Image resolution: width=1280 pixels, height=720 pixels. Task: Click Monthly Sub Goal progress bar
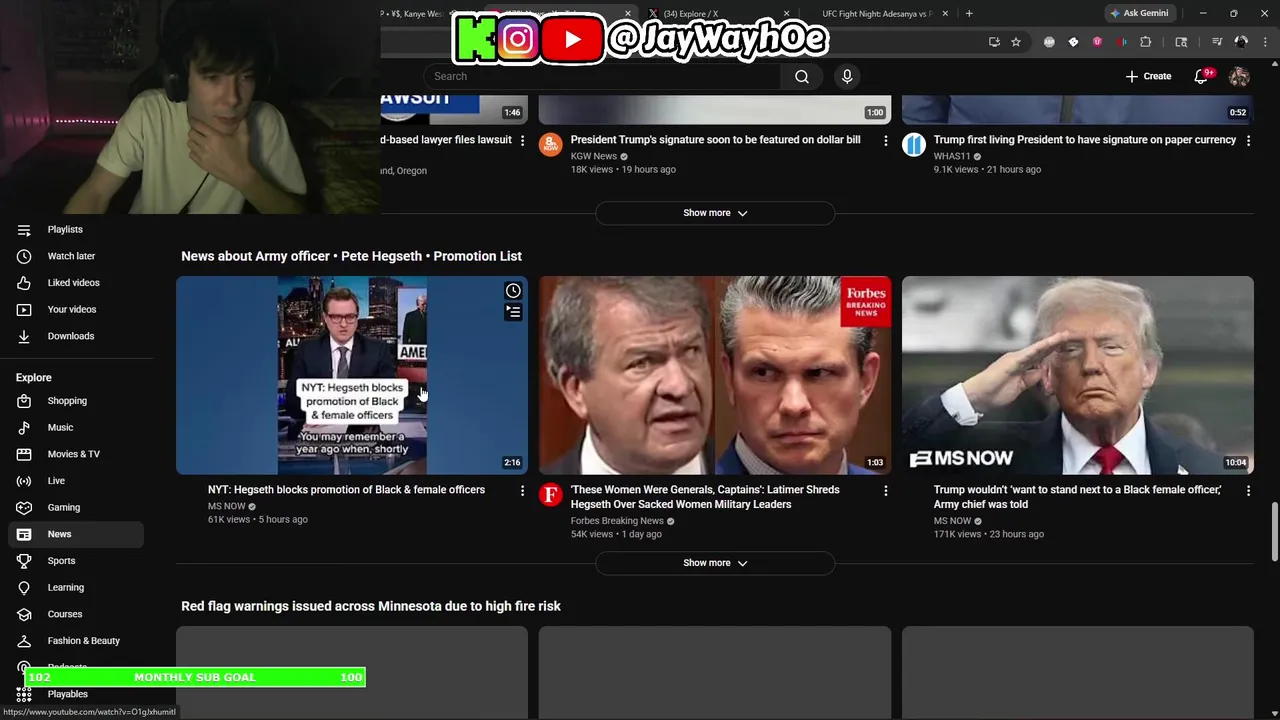point(195,677)
